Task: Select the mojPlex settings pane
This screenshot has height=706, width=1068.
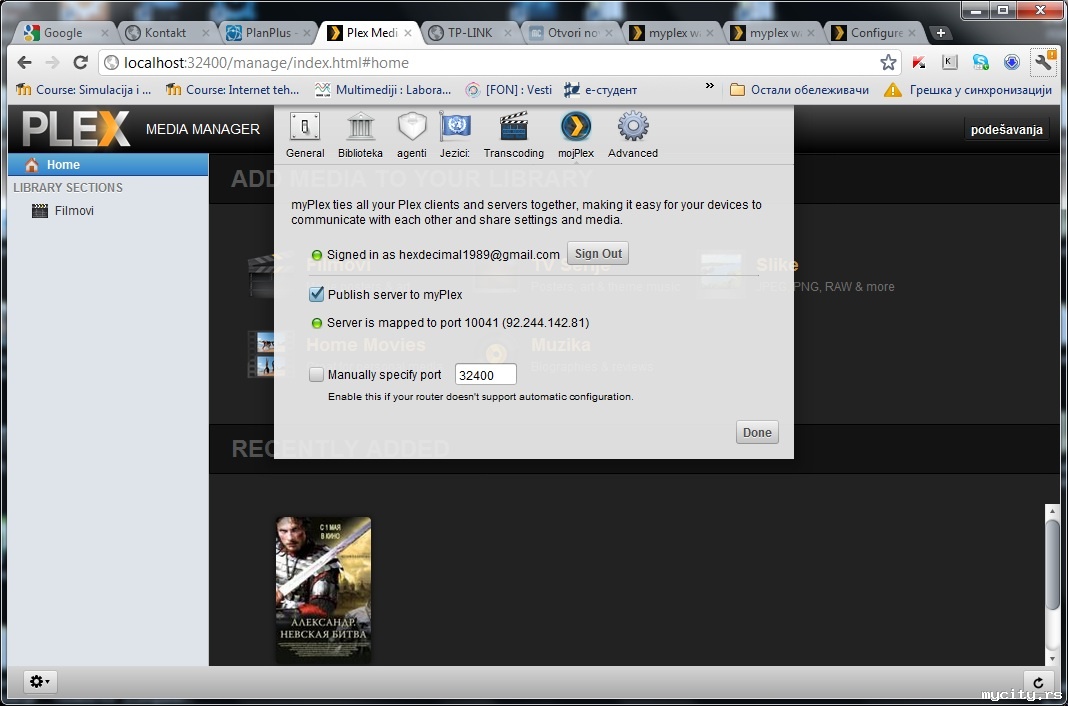Action: [576, 135]
